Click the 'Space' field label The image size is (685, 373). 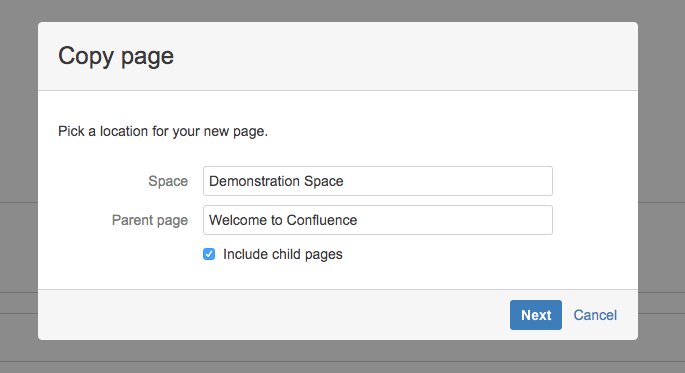tap(168, 181)
